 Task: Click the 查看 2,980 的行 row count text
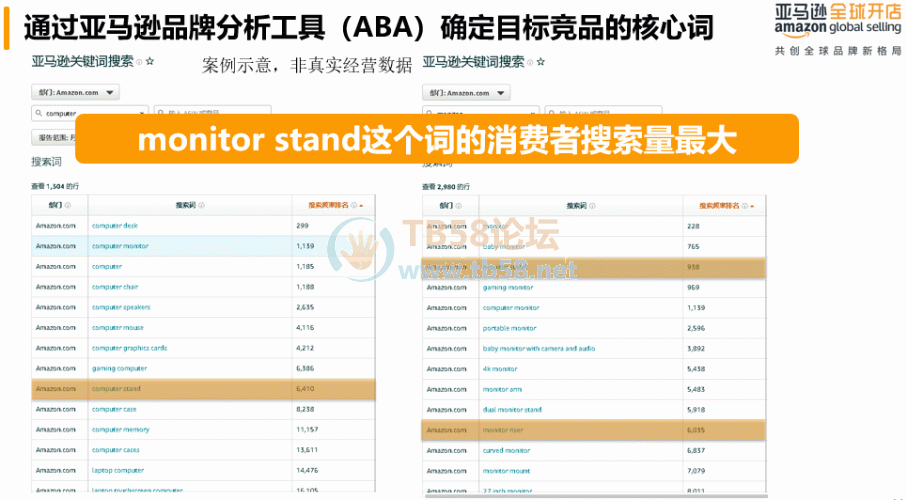(446, 187)
